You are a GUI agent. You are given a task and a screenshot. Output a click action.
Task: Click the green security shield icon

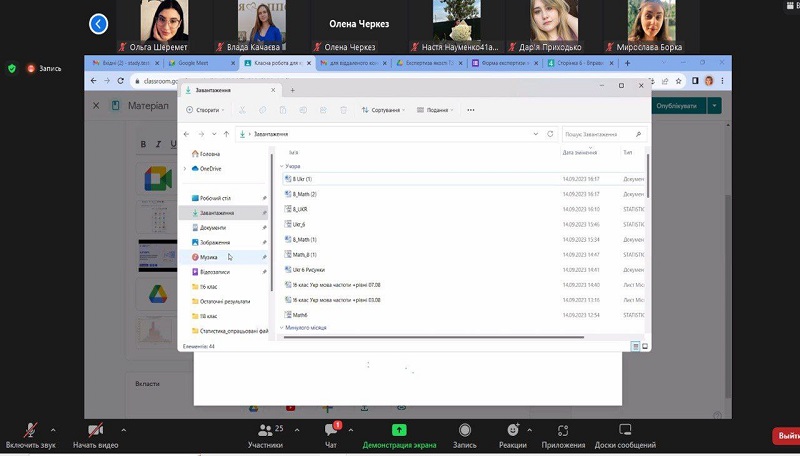(x=12, y=68)
